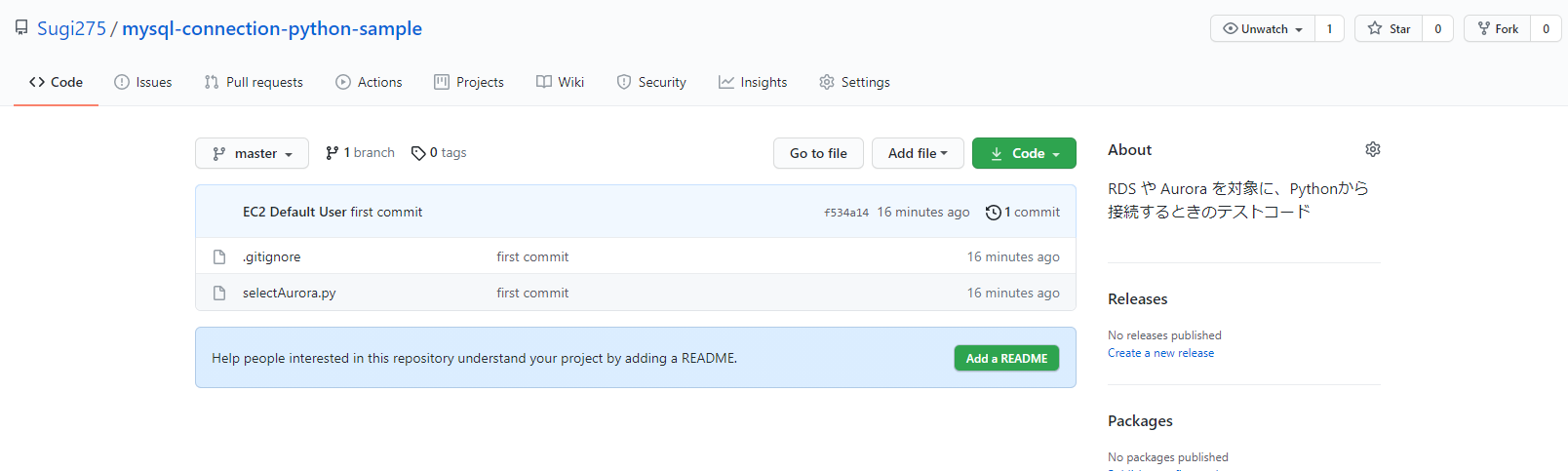Follow the Create a new release link

1160,353
